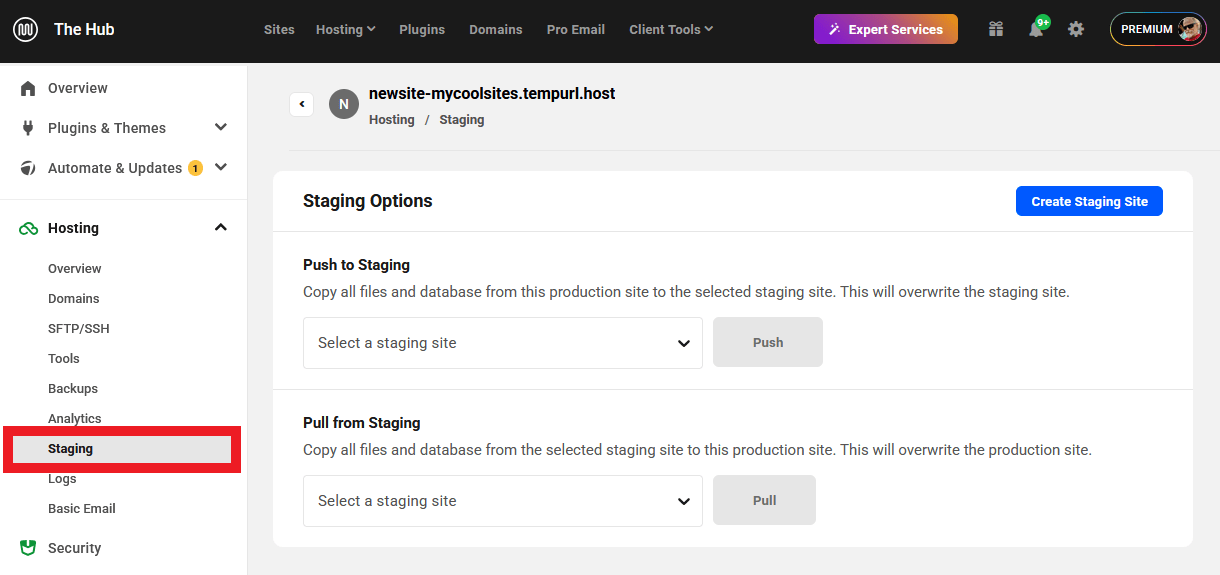Click the Hosting breadcrumb link
The height and width of the screenshot is (575, 1220).
pyautogui.click(x=392, y=119)
